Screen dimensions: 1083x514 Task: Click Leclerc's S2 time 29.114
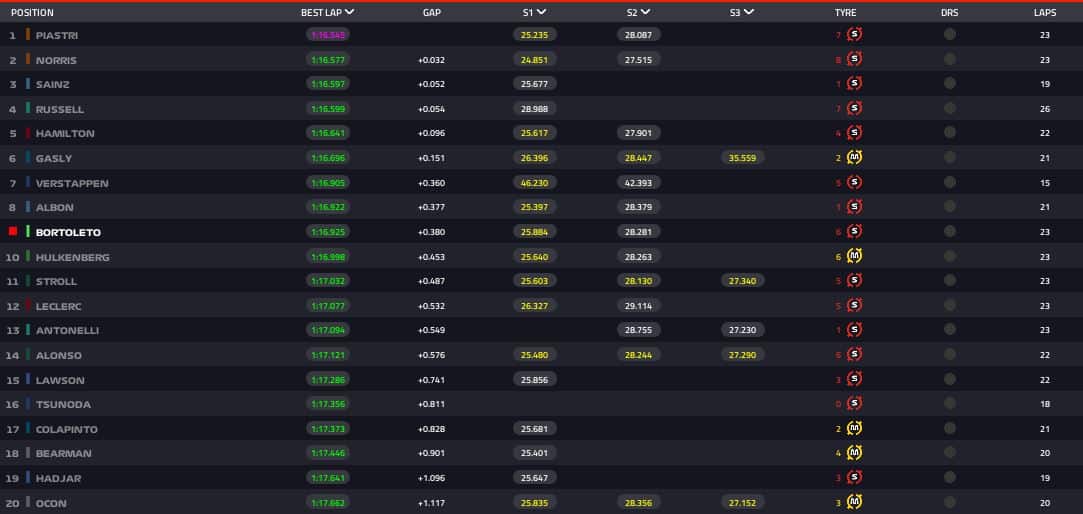tap(639, 305)
